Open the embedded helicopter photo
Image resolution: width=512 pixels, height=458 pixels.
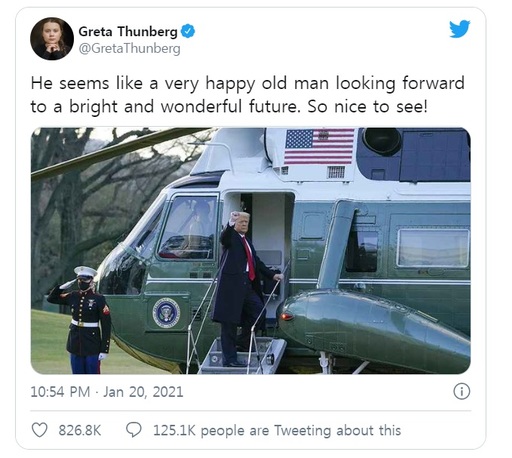click(x=251, y=251)
